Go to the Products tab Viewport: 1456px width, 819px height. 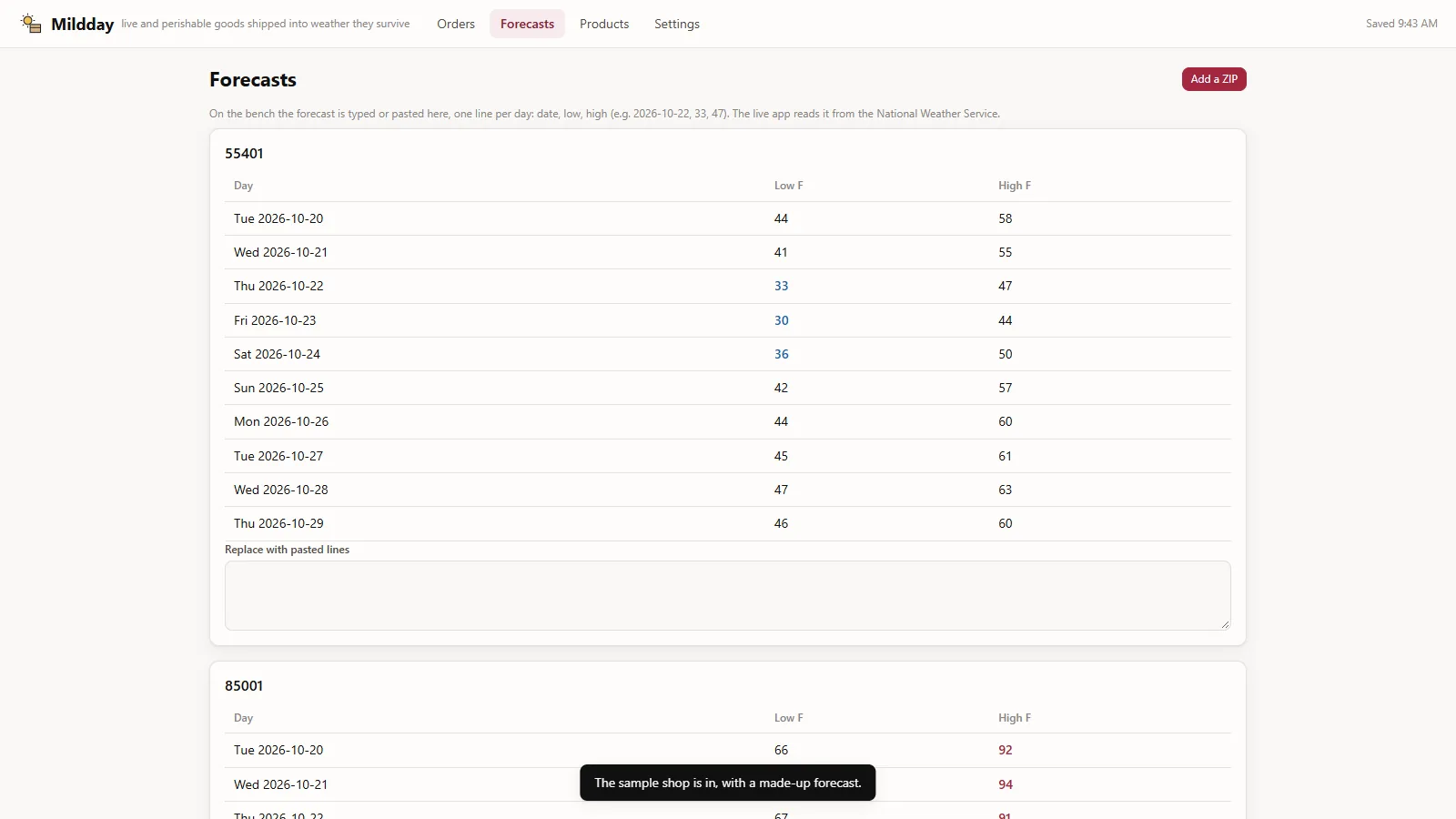(604, 24)
